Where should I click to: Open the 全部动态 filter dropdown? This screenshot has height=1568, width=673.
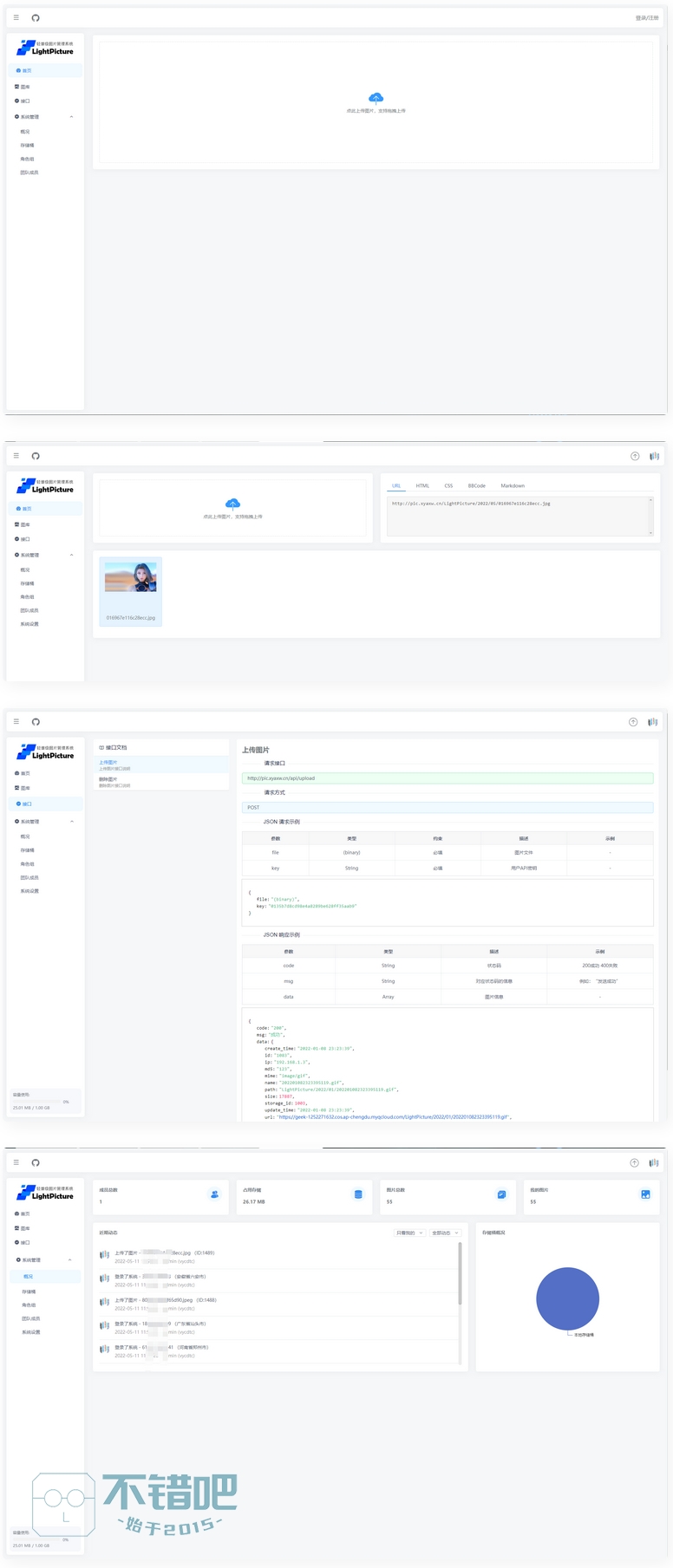pos(445,1233)
